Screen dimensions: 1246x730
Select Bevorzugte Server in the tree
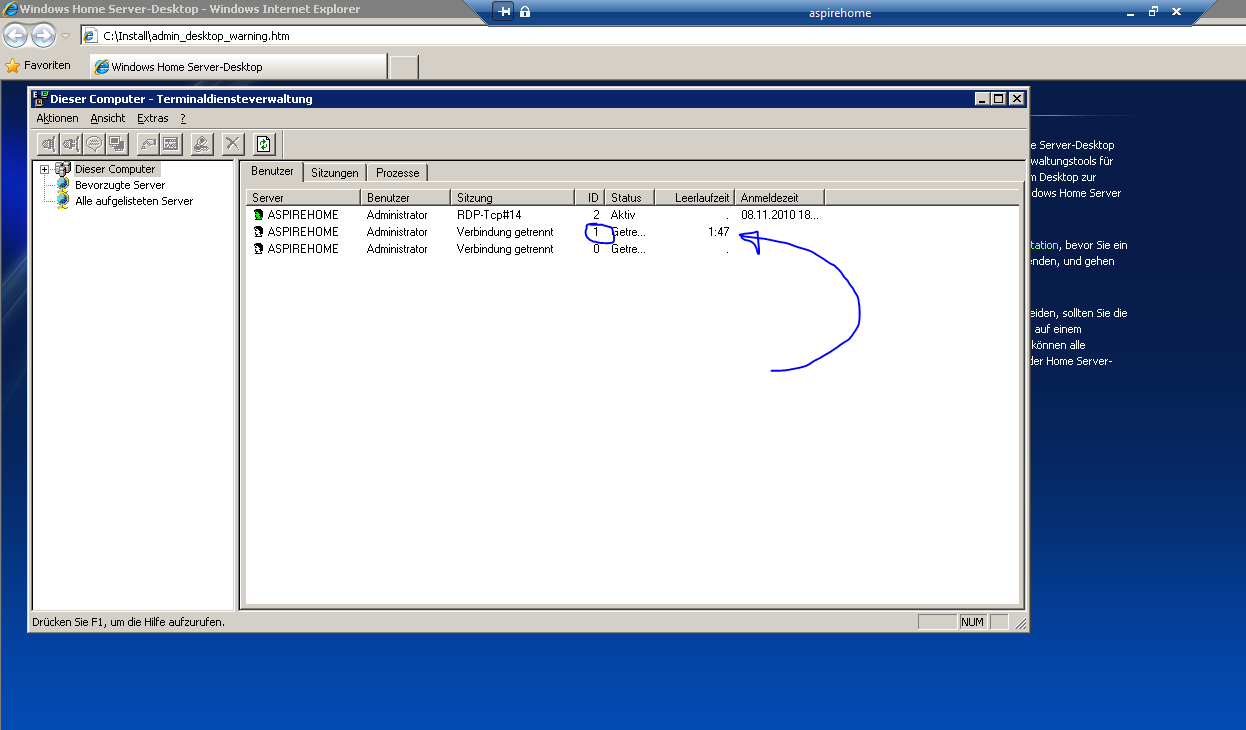(x=120, y=185)
